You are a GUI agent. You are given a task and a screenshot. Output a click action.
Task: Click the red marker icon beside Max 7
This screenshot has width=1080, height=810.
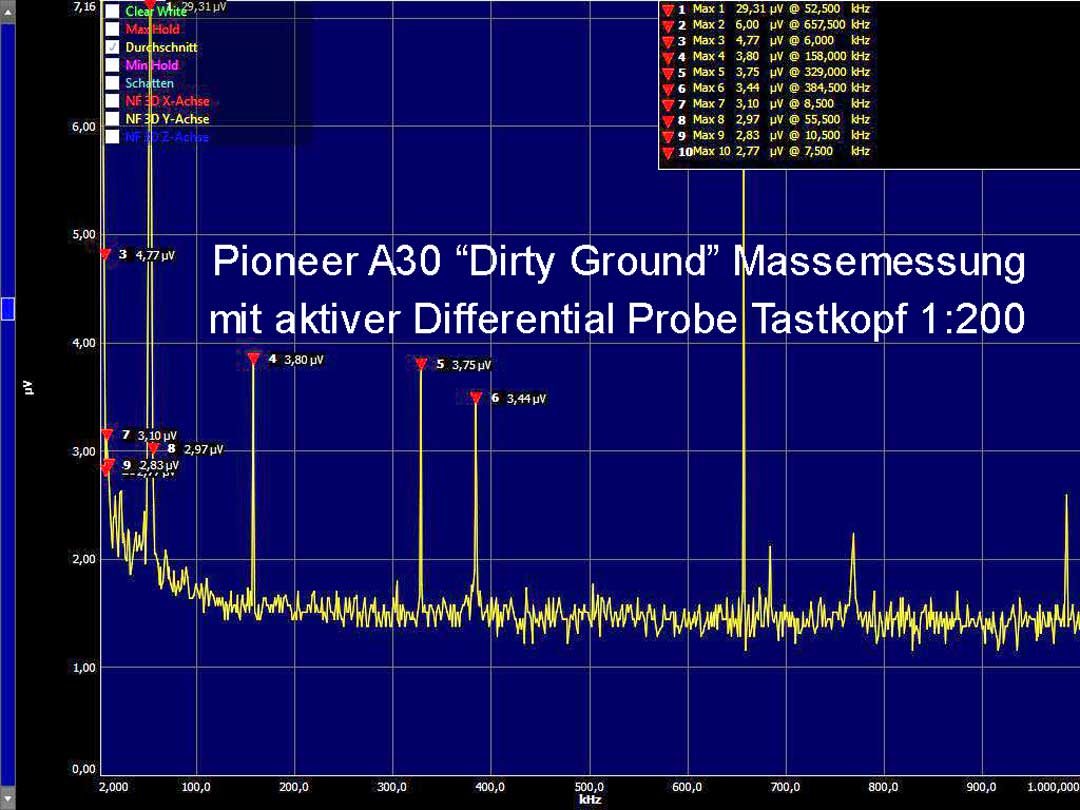(667, 105)
